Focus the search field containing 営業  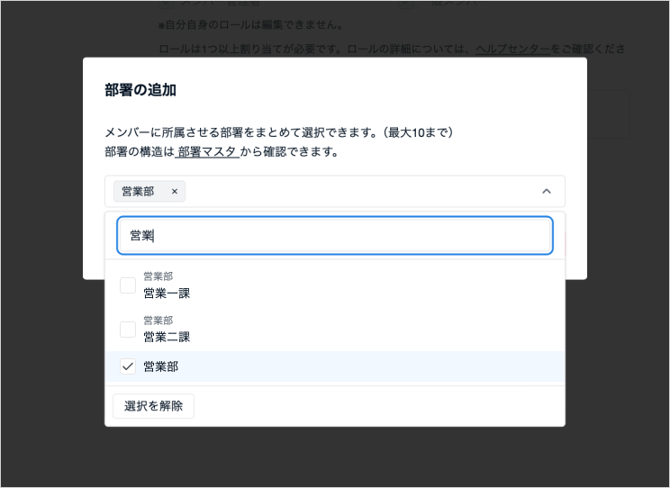point(335,235)
